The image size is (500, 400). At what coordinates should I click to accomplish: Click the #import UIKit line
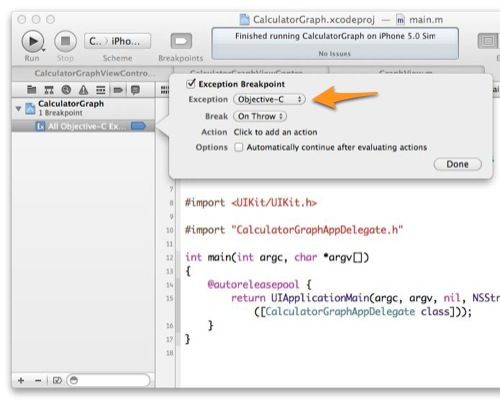click(x=251, y=202)
